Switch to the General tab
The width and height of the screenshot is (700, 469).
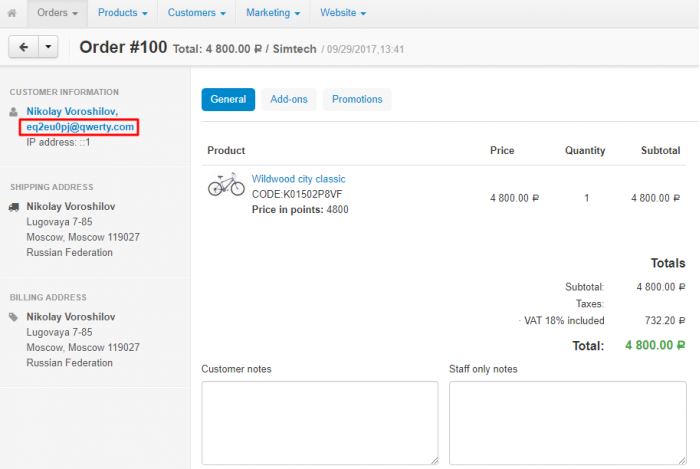click(x=228, y=99)
